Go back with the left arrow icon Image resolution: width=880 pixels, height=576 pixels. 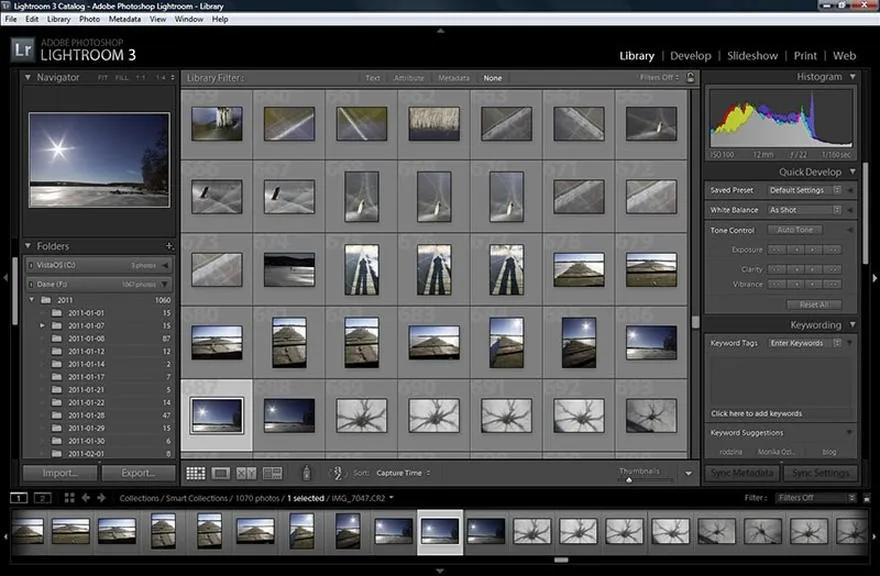point(85,497)
